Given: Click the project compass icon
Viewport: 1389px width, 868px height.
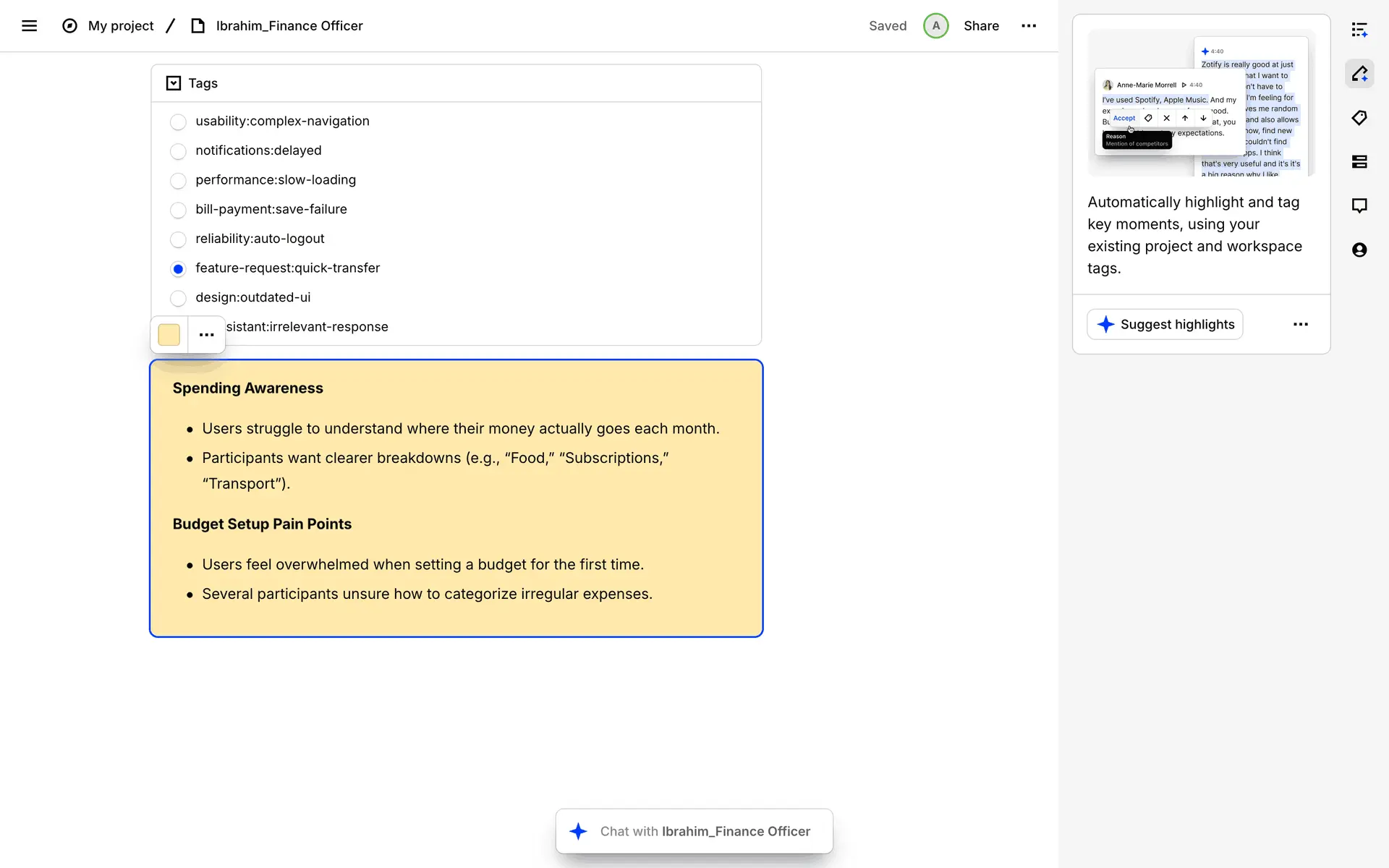Looking at the screenshot, I should (69, 26).
